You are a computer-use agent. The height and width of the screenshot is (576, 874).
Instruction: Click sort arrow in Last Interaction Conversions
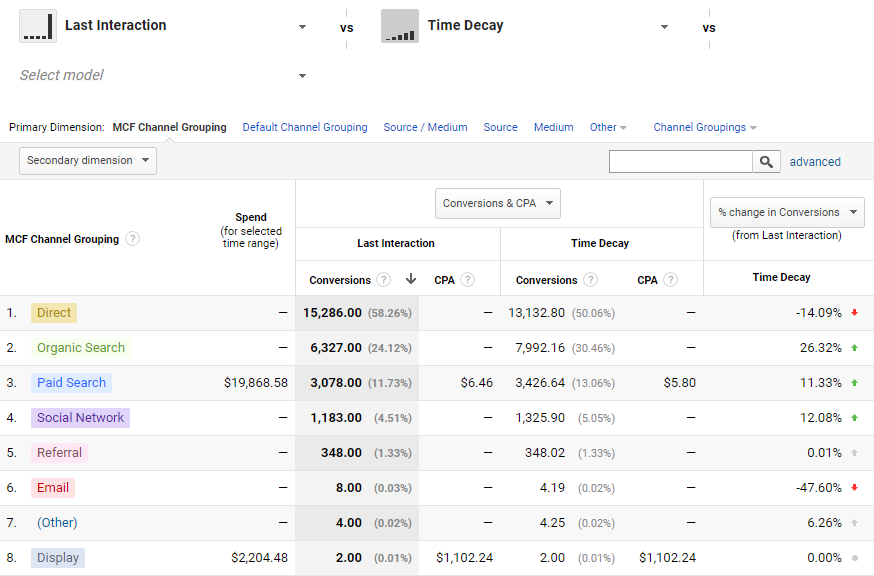[411, 279]
